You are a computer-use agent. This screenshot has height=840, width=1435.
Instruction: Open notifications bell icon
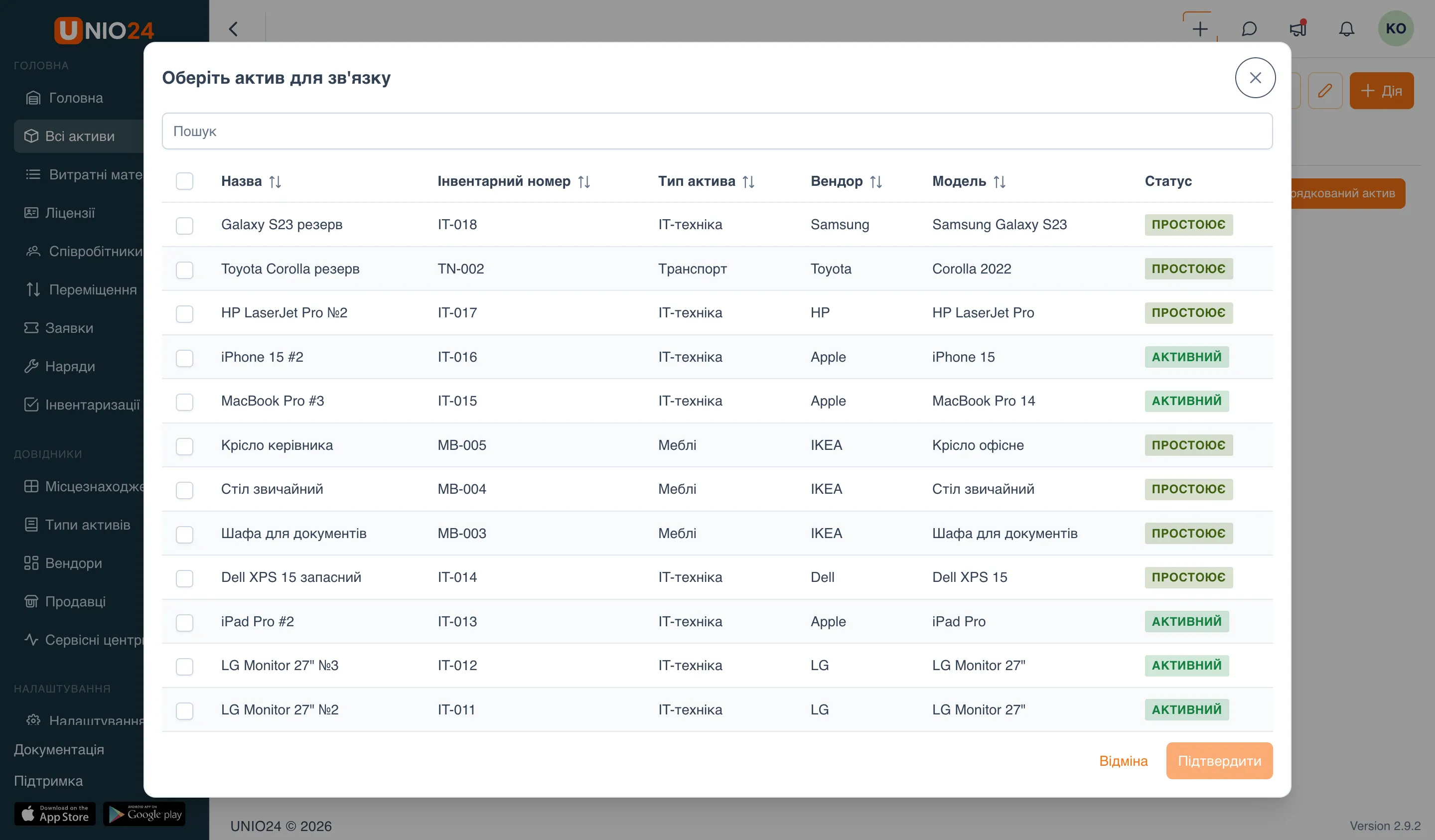1346,28
